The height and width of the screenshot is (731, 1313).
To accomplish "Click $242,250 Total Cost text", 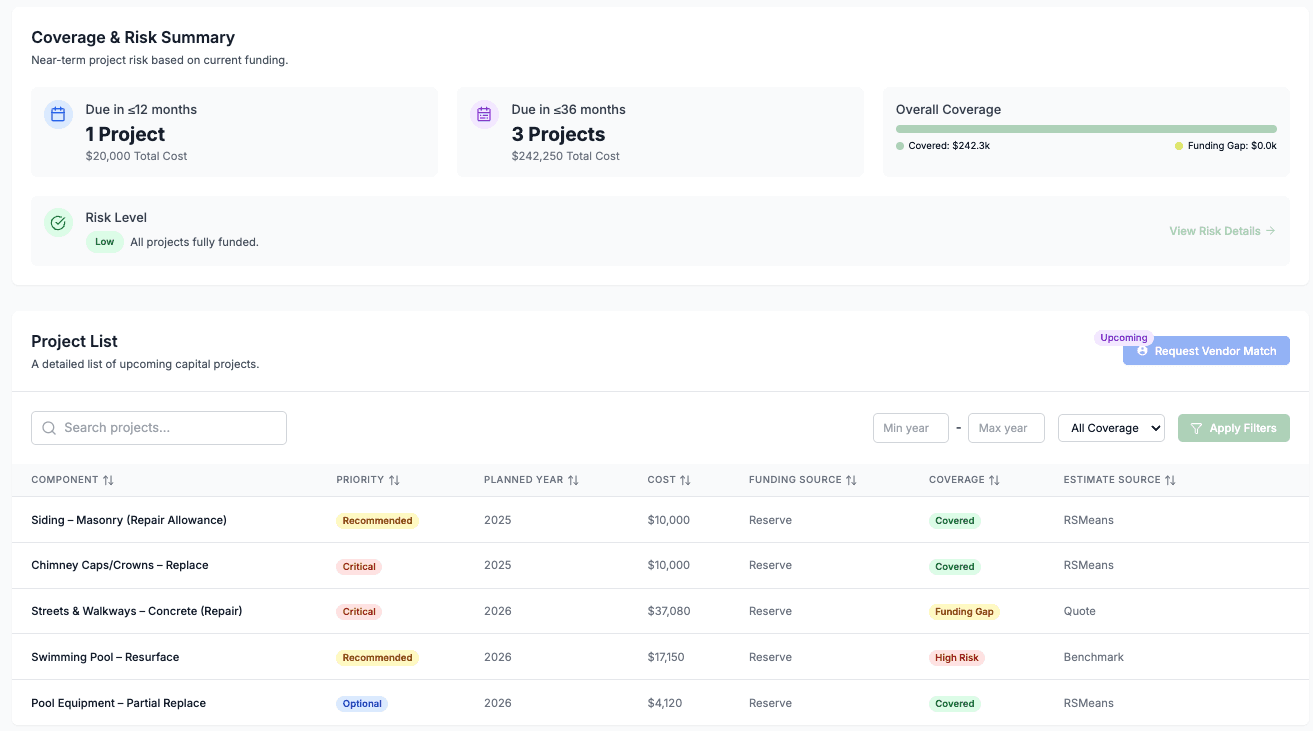I will click(x=565, y=156).
